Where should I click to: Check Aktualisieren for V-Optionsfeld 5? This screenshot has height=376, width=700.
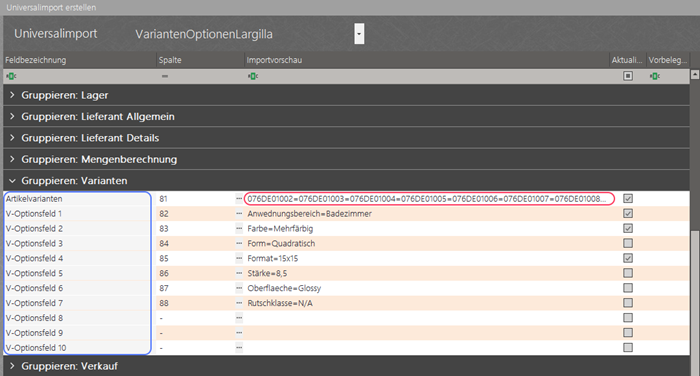pyautogui.click(x=628, y=273)
